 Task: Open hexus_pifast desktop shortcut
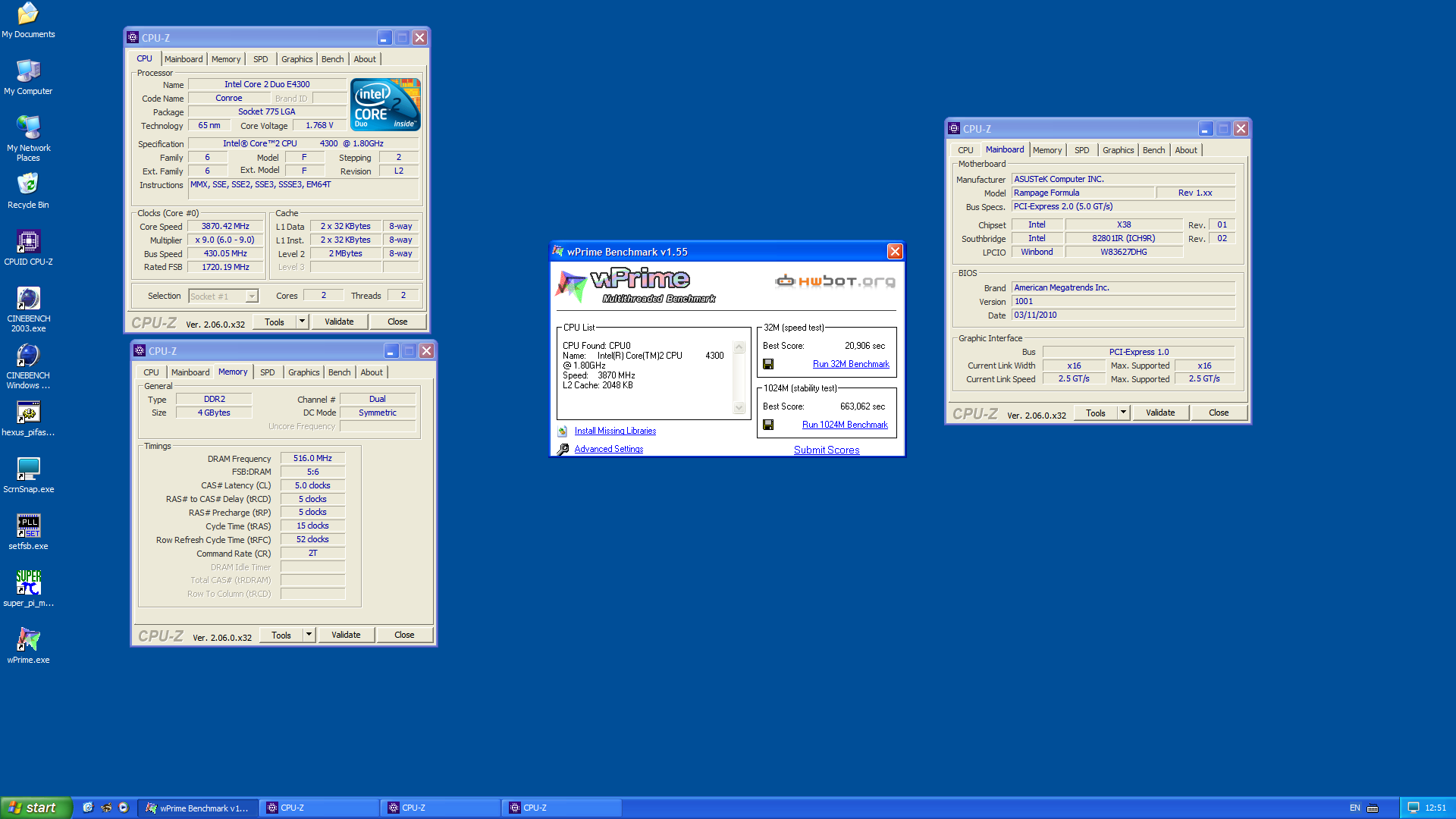click(x=28, y=419)
